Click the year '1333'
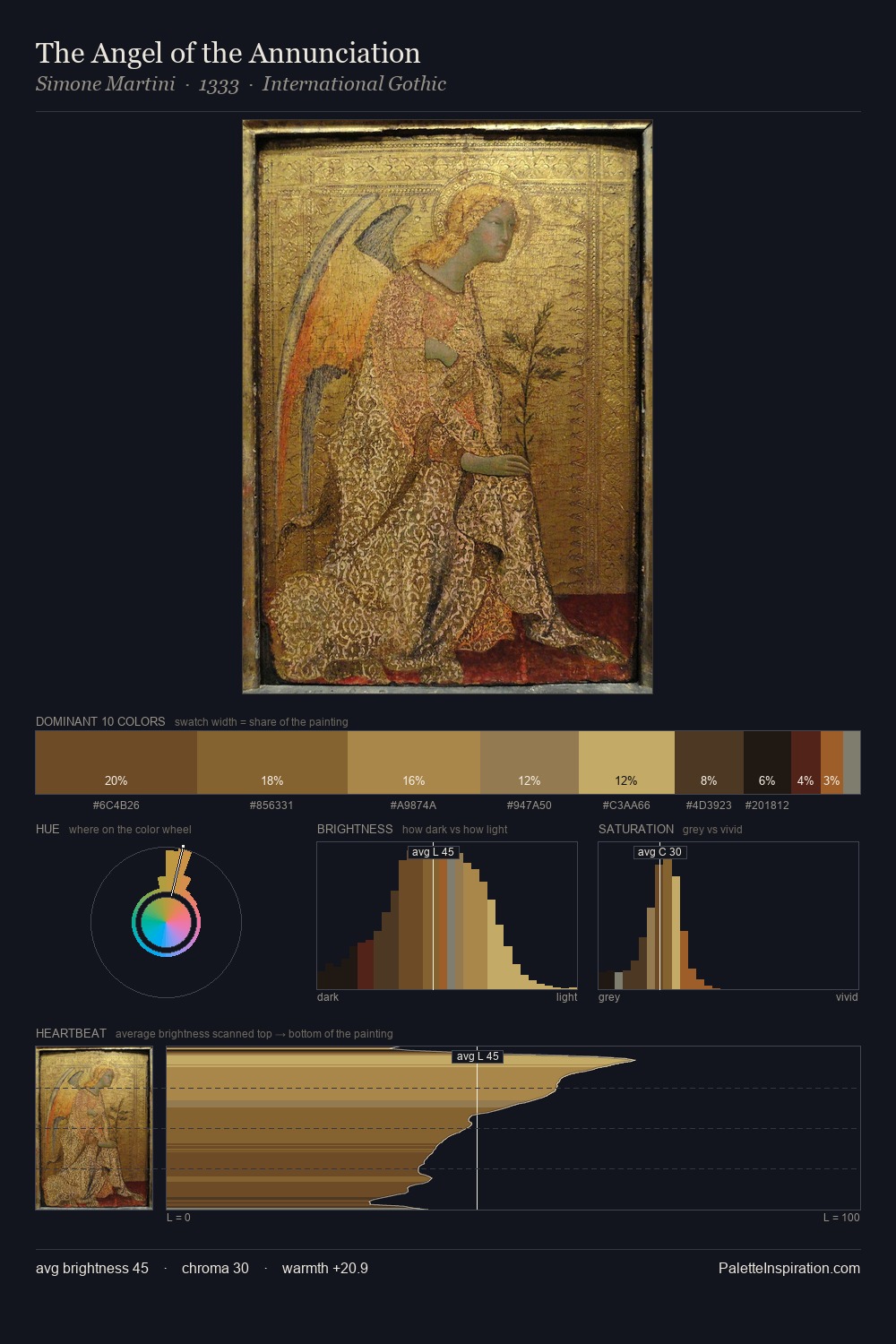Screen dimensions: 896x1344 point(219,84)
